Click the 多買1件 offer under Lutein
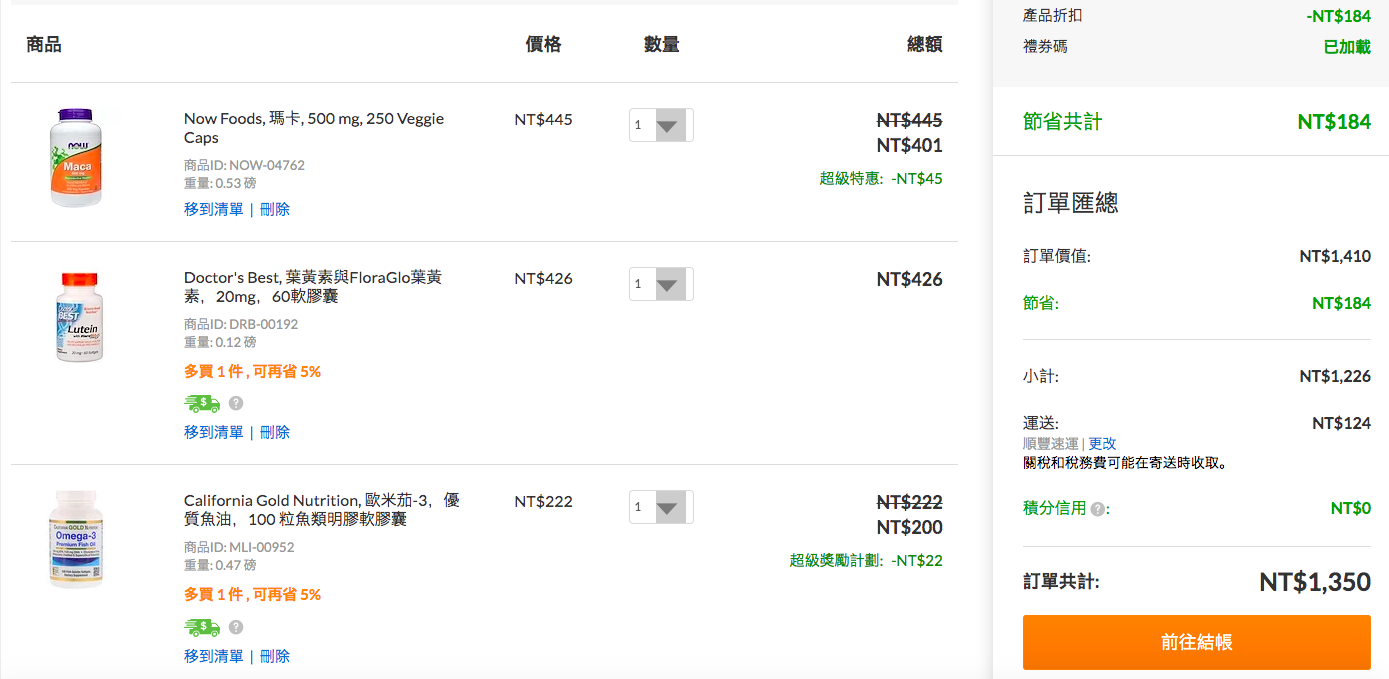The width and height of the screenshot is (1389, 679). [x=252, y=371]
